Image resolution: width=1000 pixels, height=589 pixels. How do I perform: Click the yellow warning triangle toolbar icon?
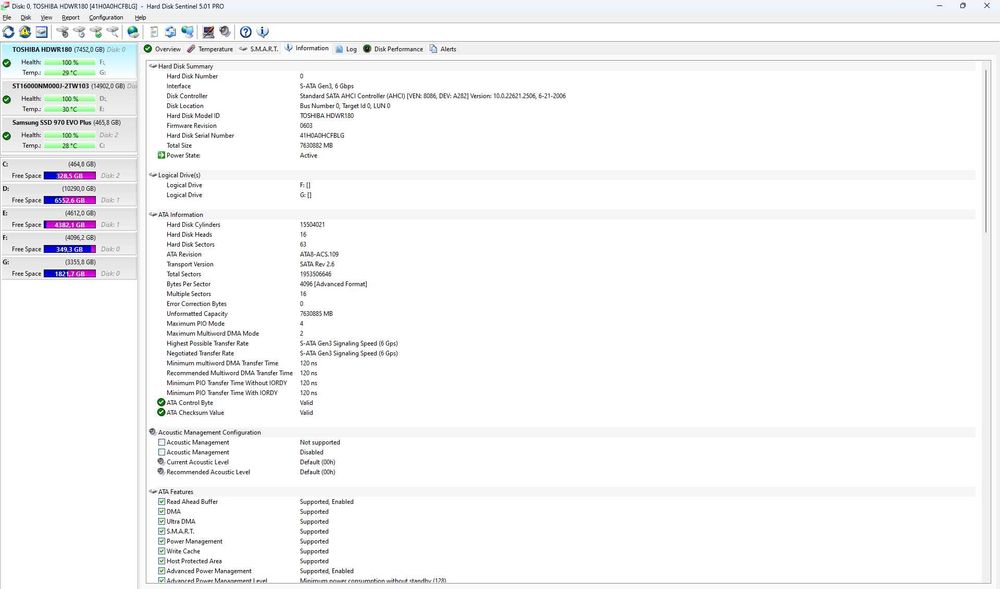click(25, 32)
